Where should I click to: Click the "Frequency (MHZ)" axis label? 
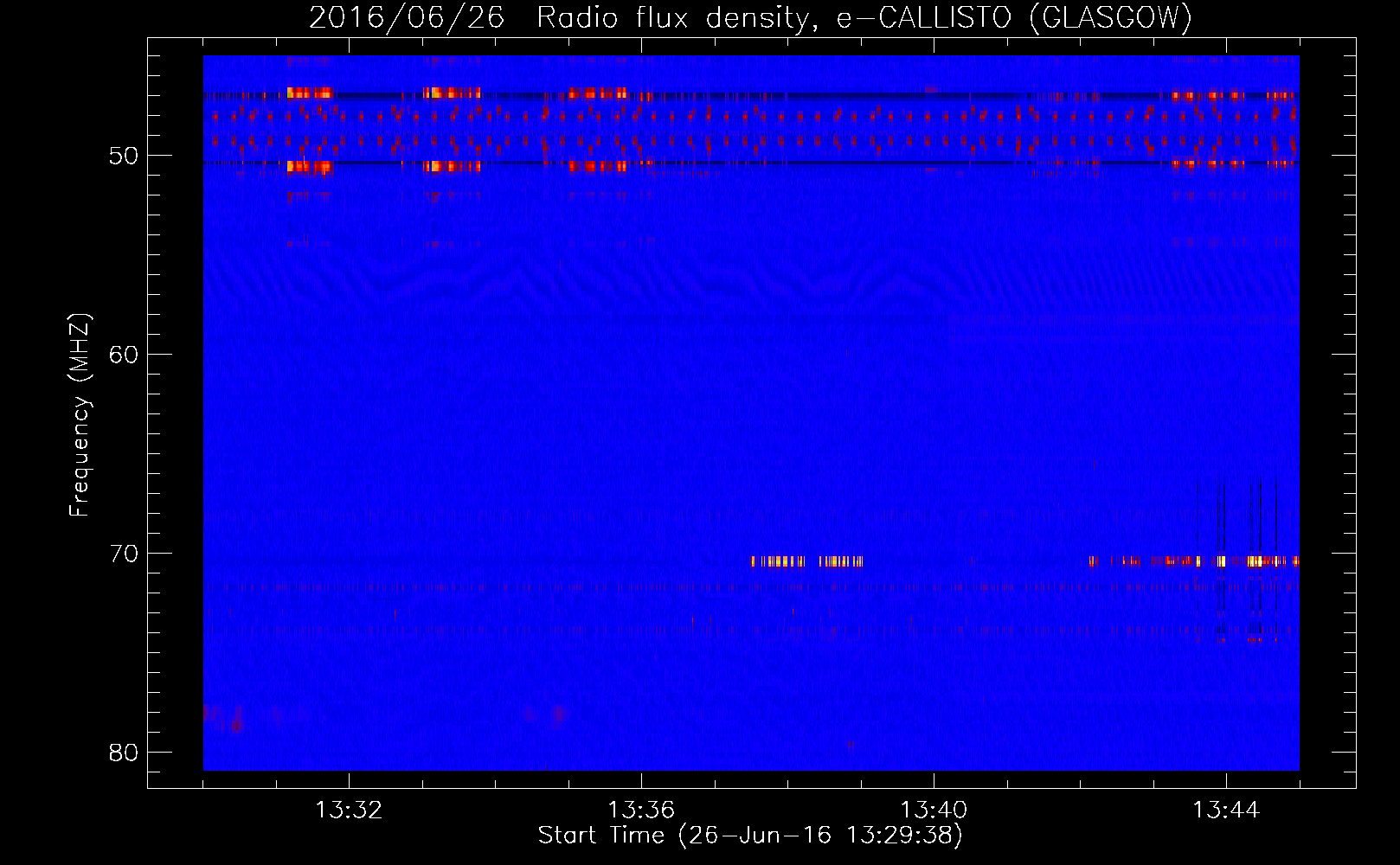click(x=79, y=415)
